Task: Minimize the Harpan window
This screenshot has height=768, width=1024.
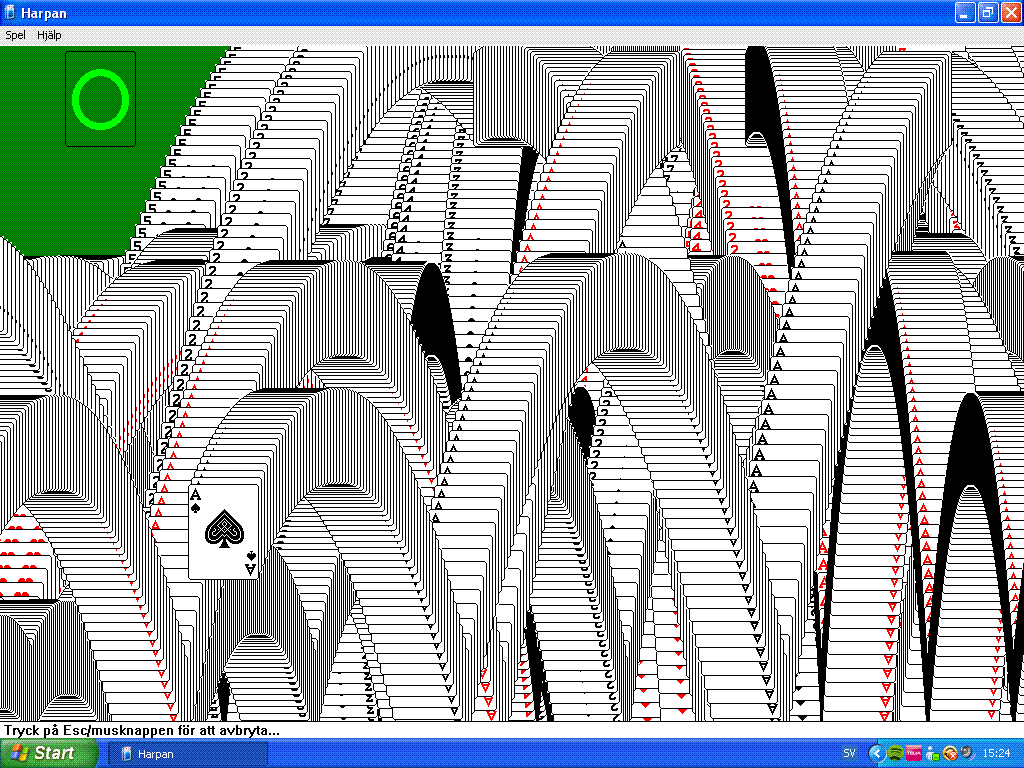Action: click(x=964, y=13)
